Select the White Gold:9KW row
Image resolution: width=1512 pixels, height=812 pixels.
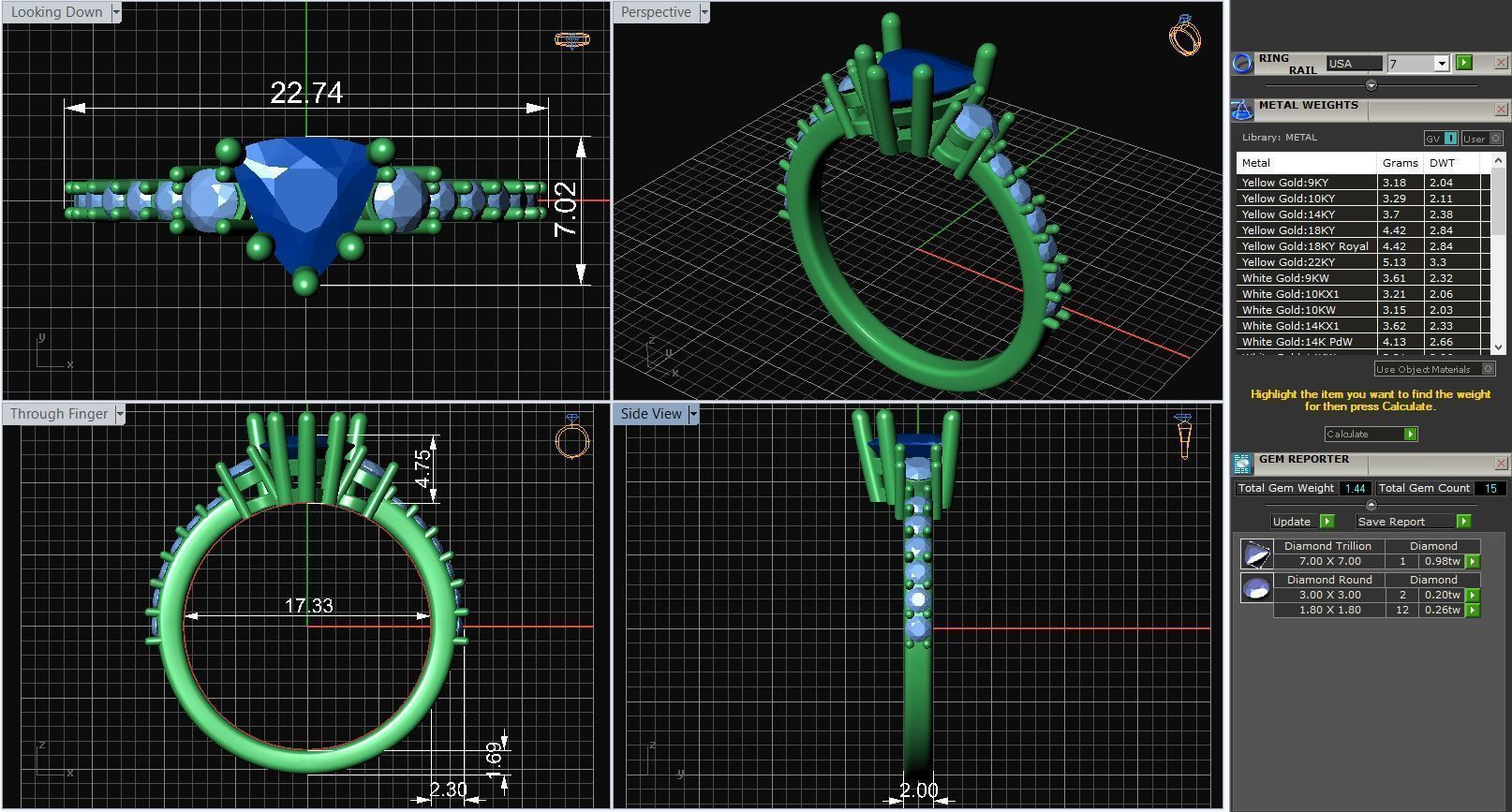coord(1362,278)
